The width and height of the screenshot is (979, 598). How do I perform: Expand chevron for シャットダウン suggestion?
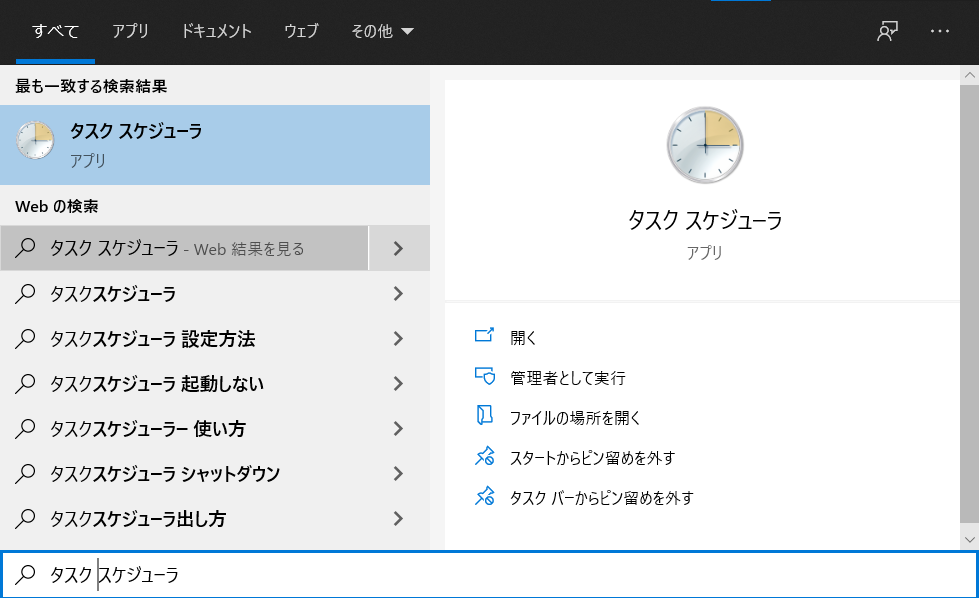pos(398,473)
